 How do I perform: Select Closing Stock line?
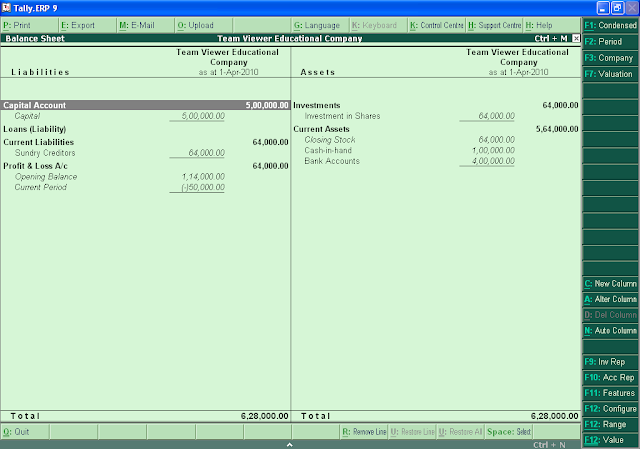coord(330,140)
